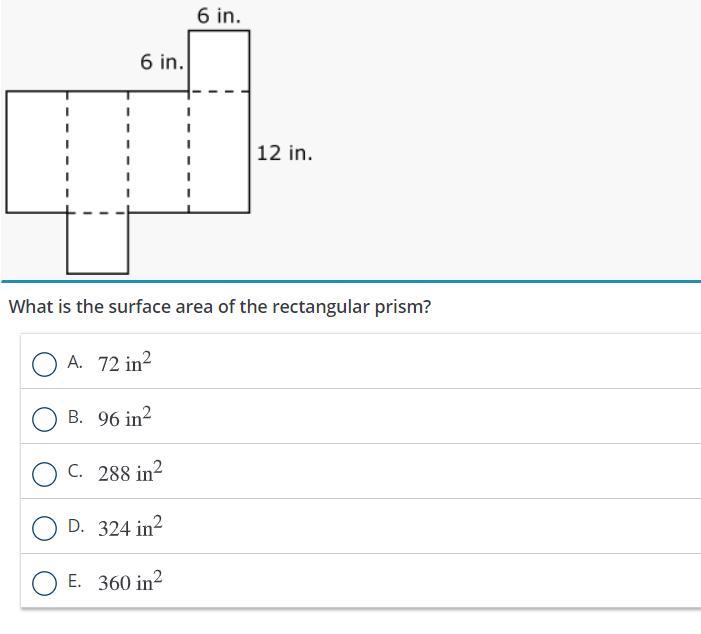
Task: Choose the radio button for answer C
Action: 44,474
